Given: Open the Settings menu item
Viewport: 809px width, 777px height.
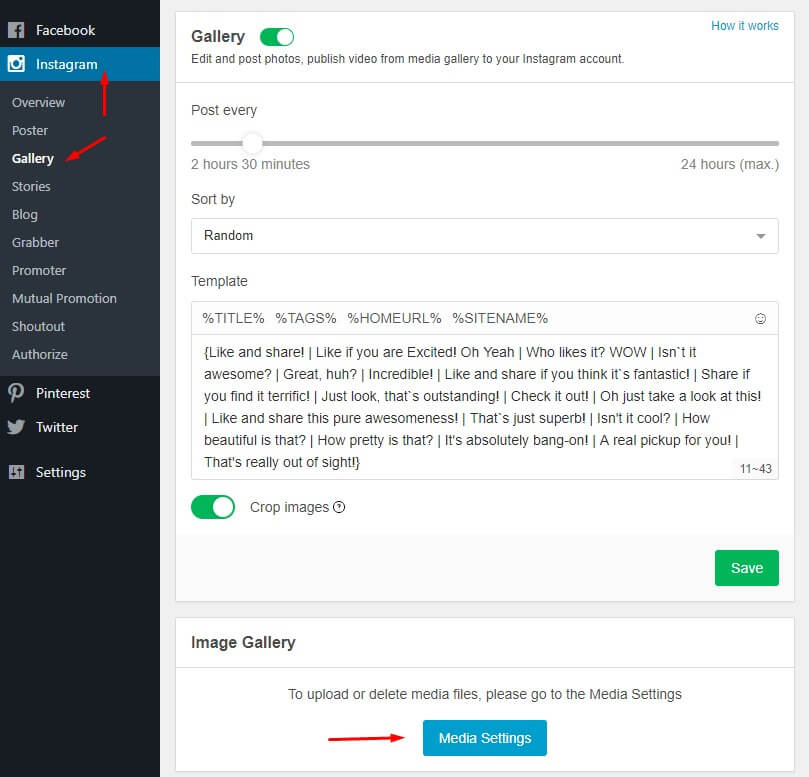Looking at the screenshot, I should point(80,472).
